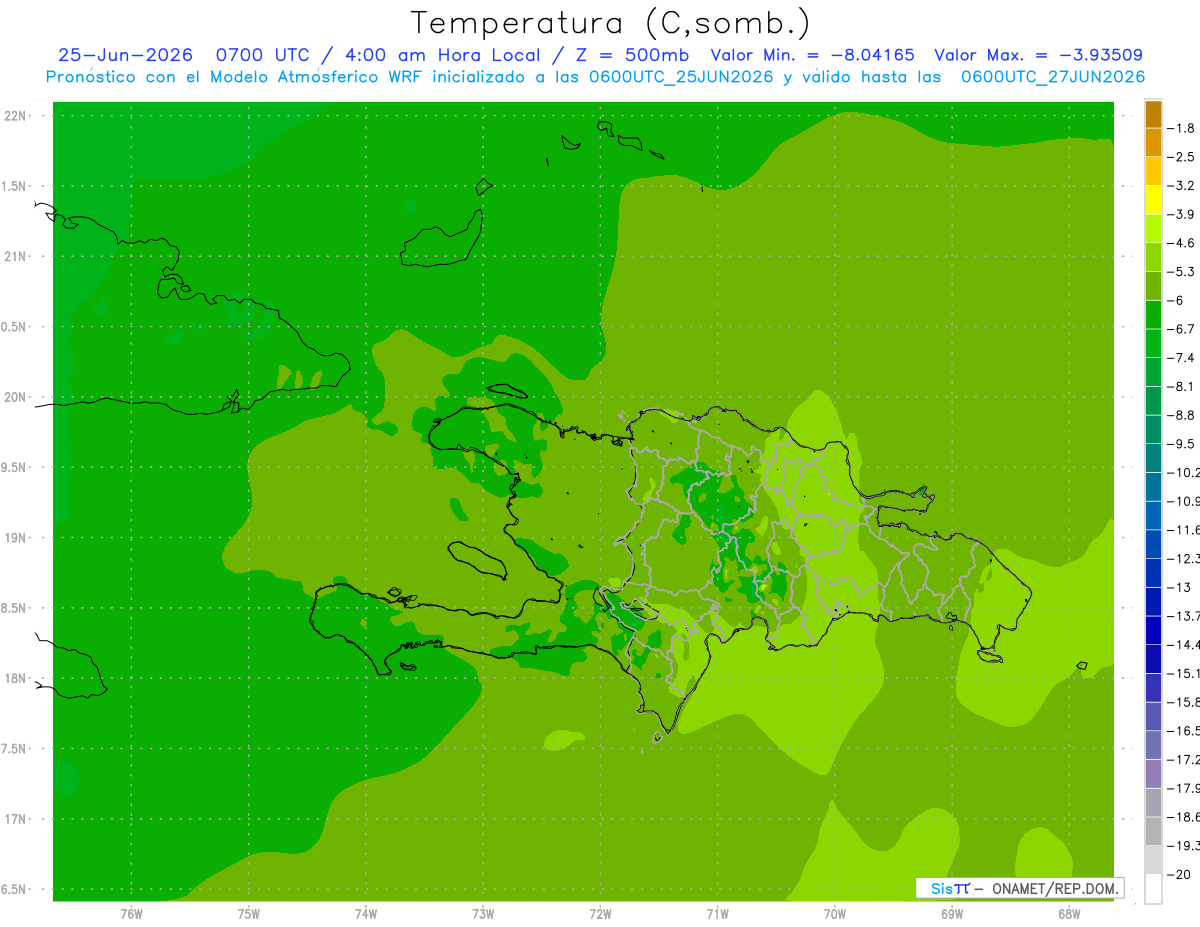
Task: Select the '73W' longitude label
Action: coord(483,915)
